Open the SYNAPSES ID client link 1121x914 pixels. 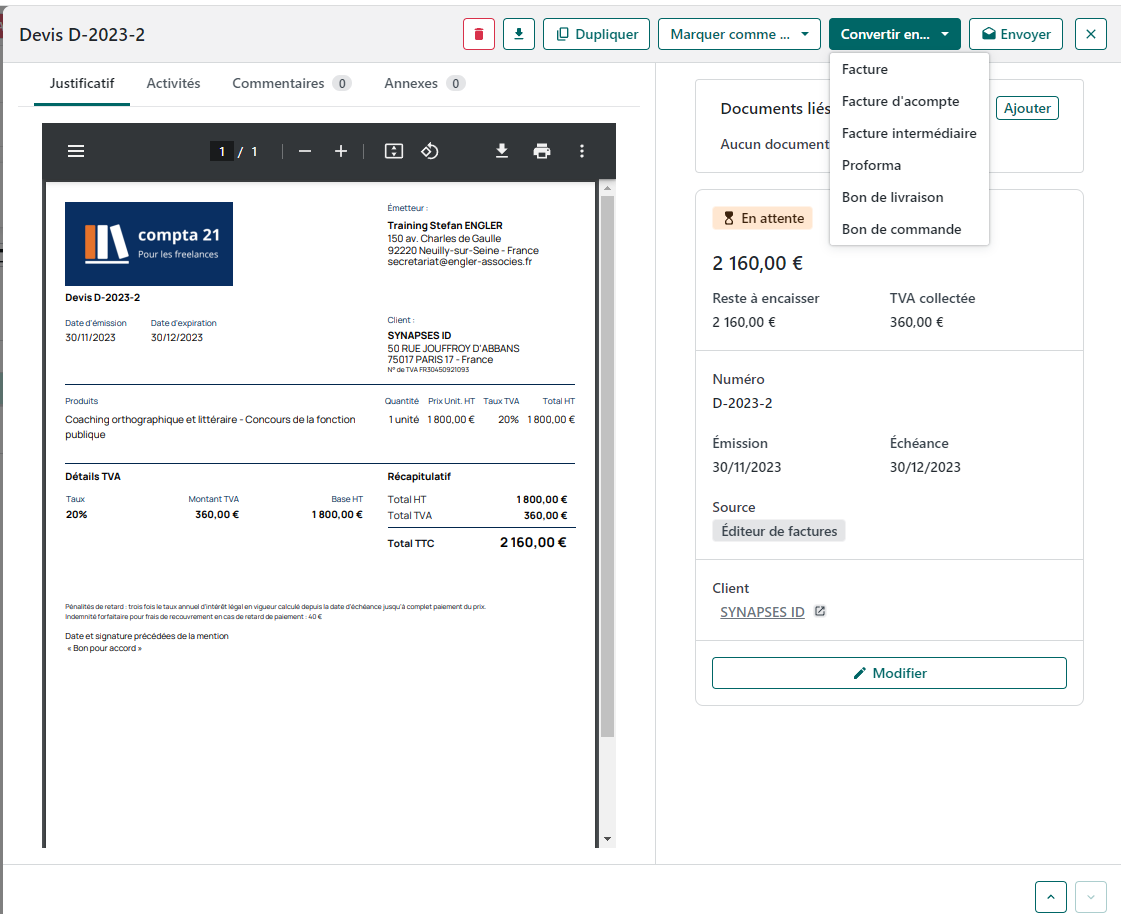coord(762,612)
